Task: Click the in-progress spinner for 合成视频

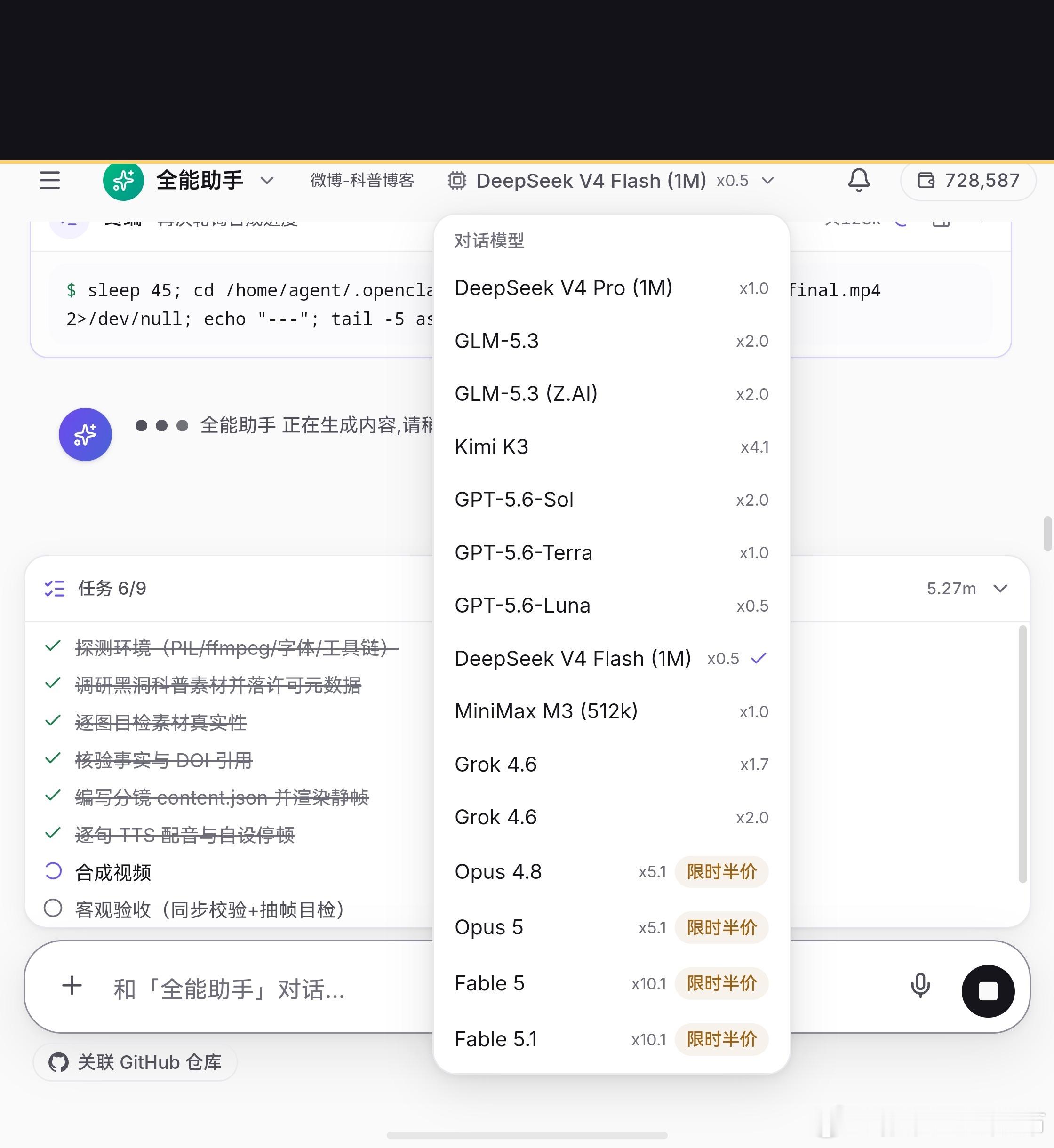Action: click(x=53, y=871)
